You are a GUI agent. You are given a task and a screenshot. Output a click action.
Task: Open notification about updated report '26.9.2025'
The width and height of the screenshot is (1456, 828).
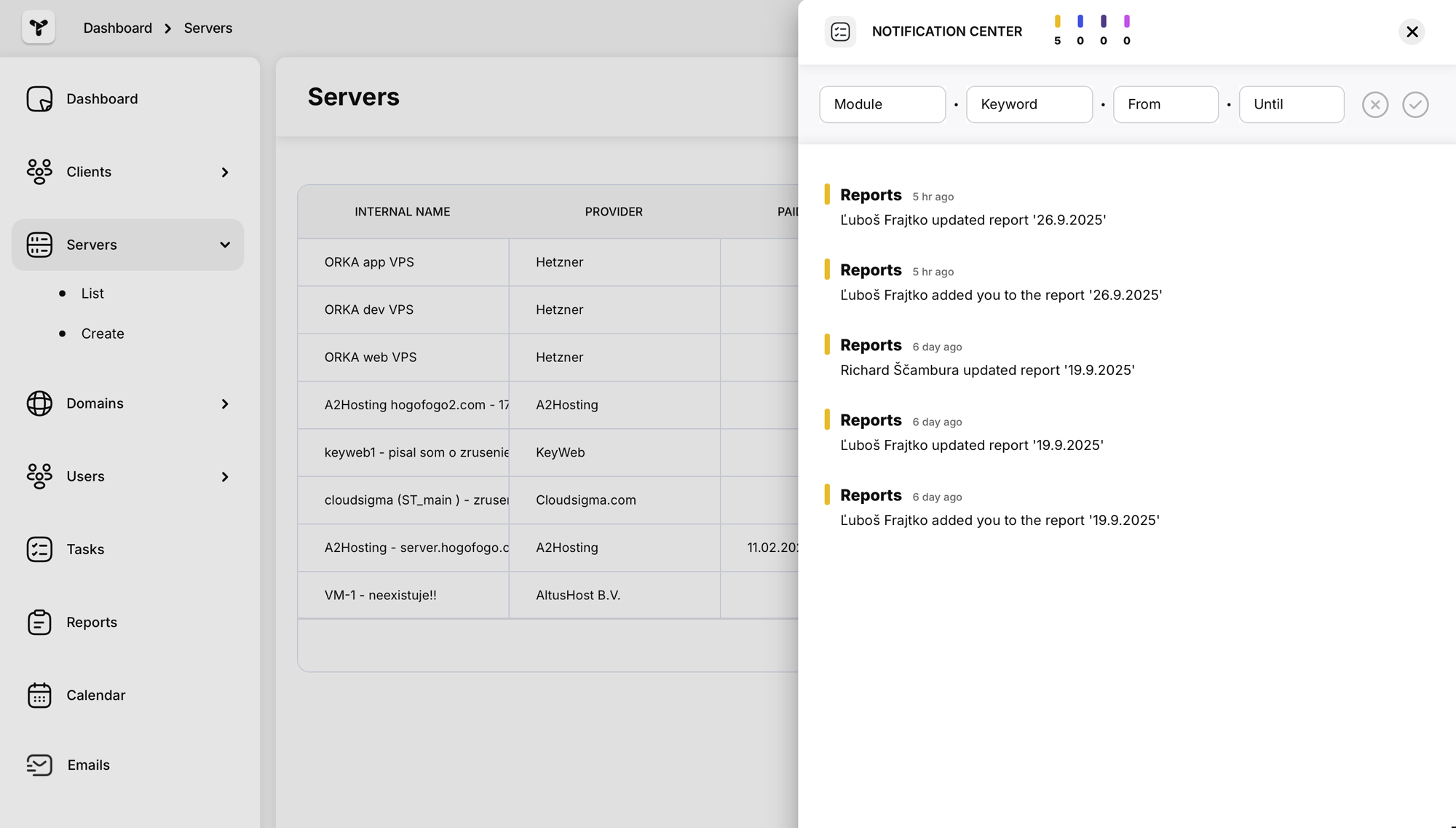click(973, 220)
